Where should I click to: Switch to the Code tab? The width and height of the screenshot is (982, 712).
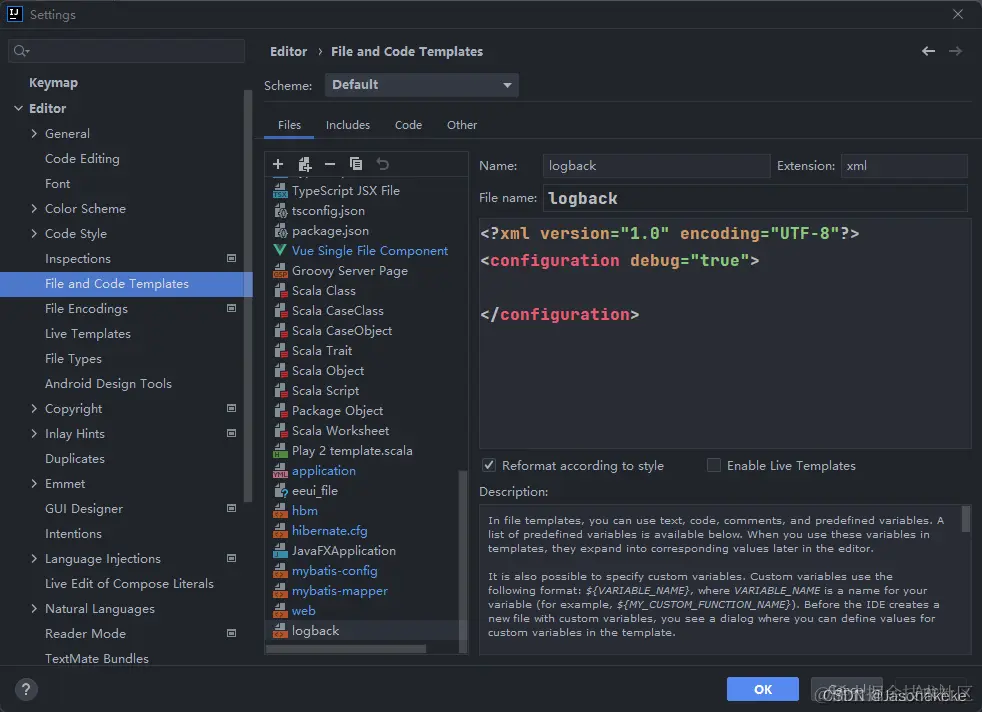(408, 125)
